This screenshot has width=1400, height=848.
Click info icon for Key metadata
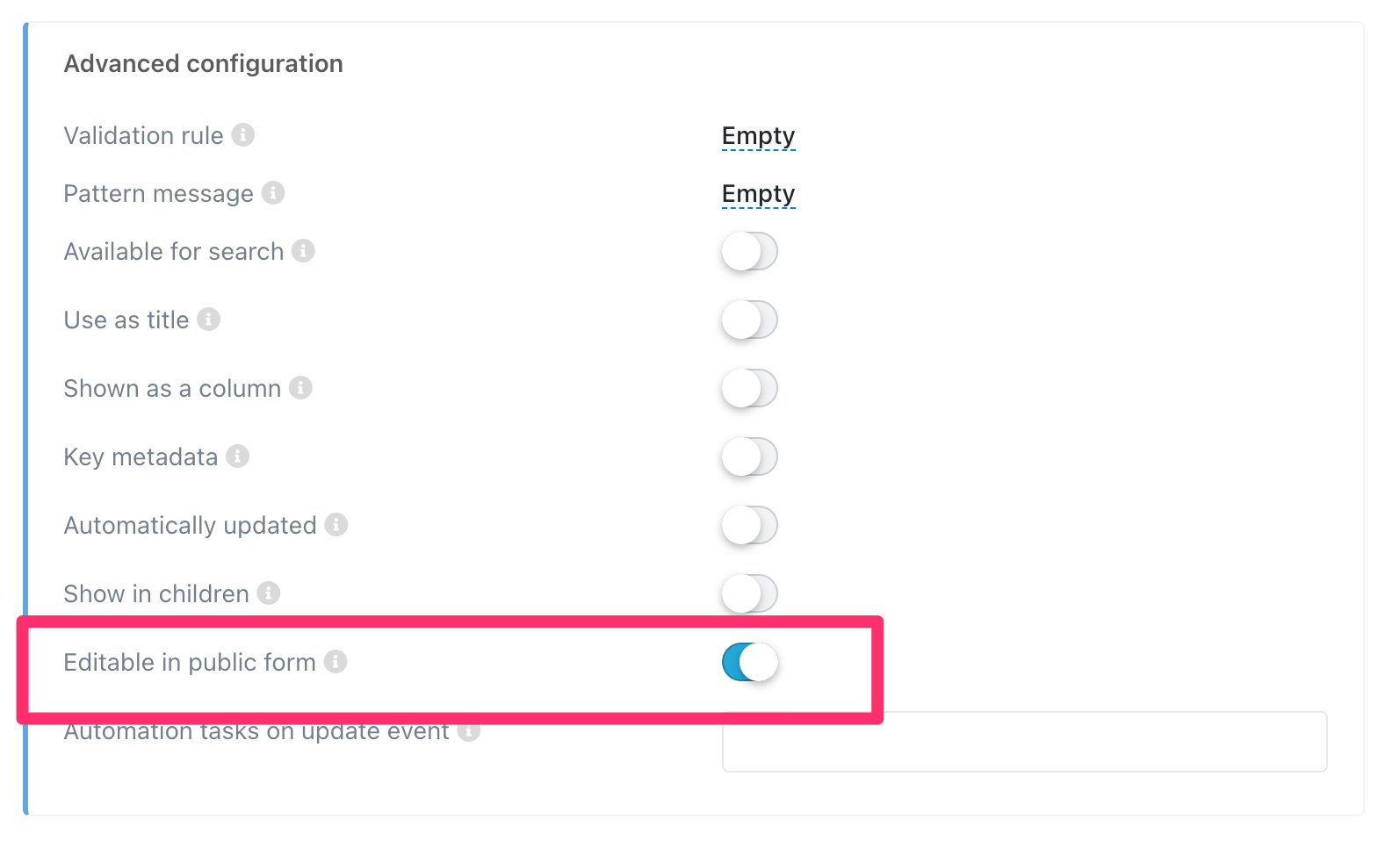point(237,456)
